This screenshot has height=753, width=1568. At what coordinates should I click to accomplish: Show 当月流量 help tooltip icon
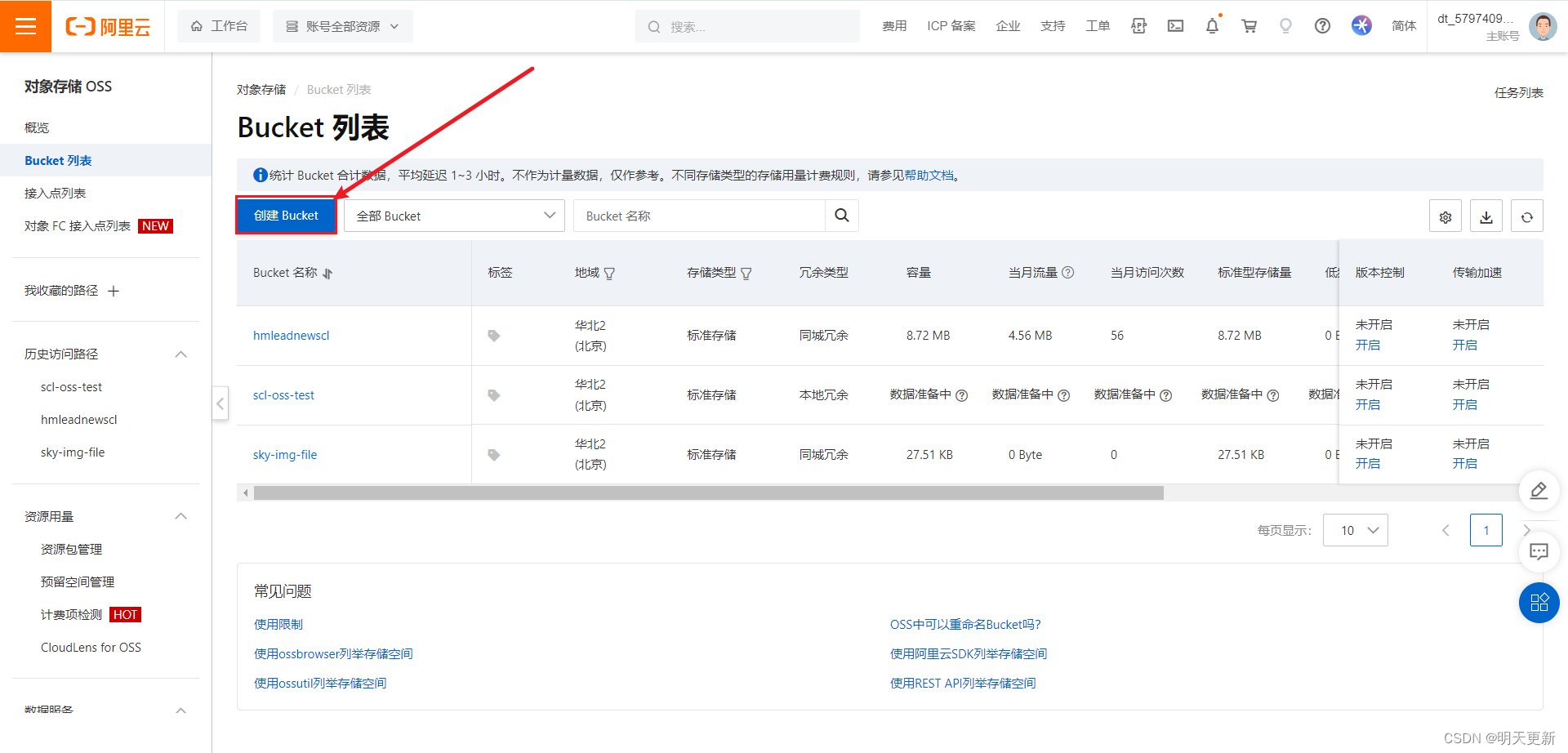pyautogui.click(x=1067, y=273)
